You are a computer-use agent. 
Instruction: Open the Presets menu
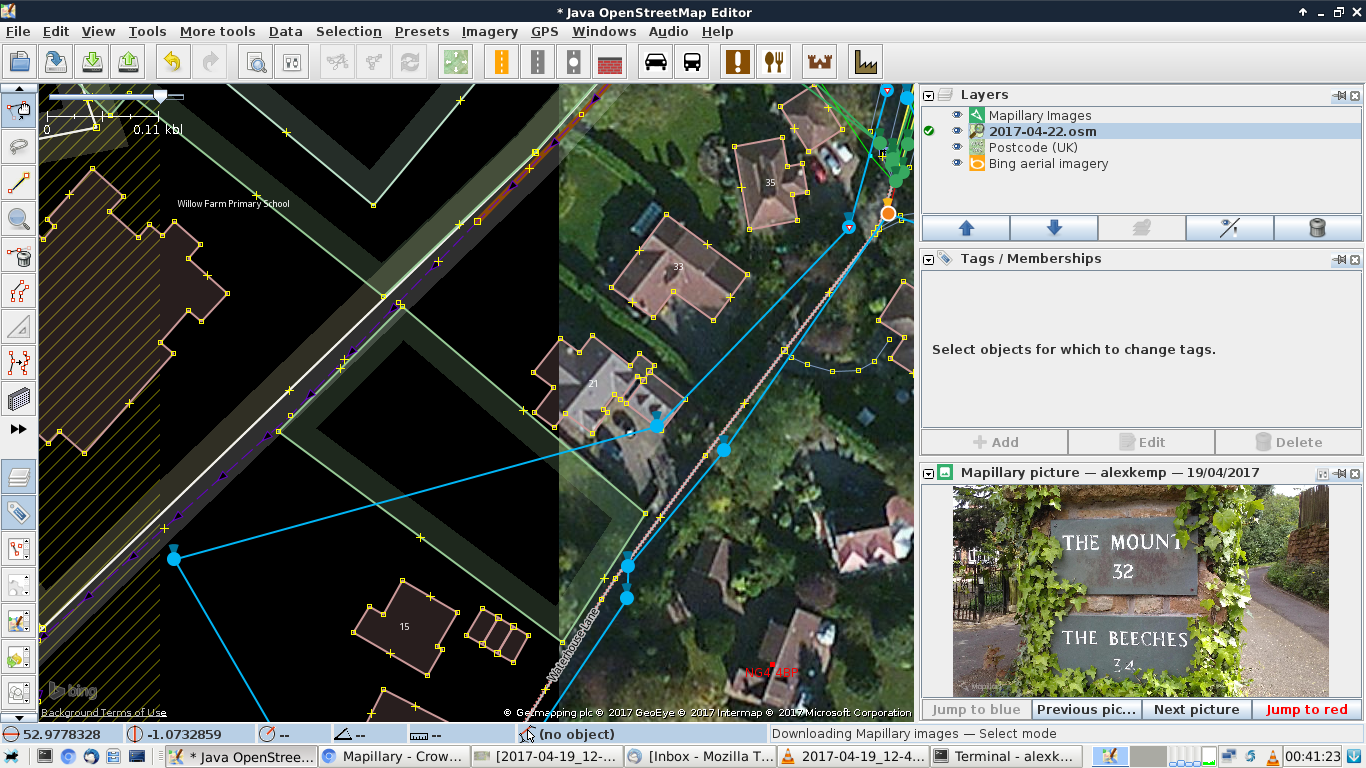click(421, 31)
